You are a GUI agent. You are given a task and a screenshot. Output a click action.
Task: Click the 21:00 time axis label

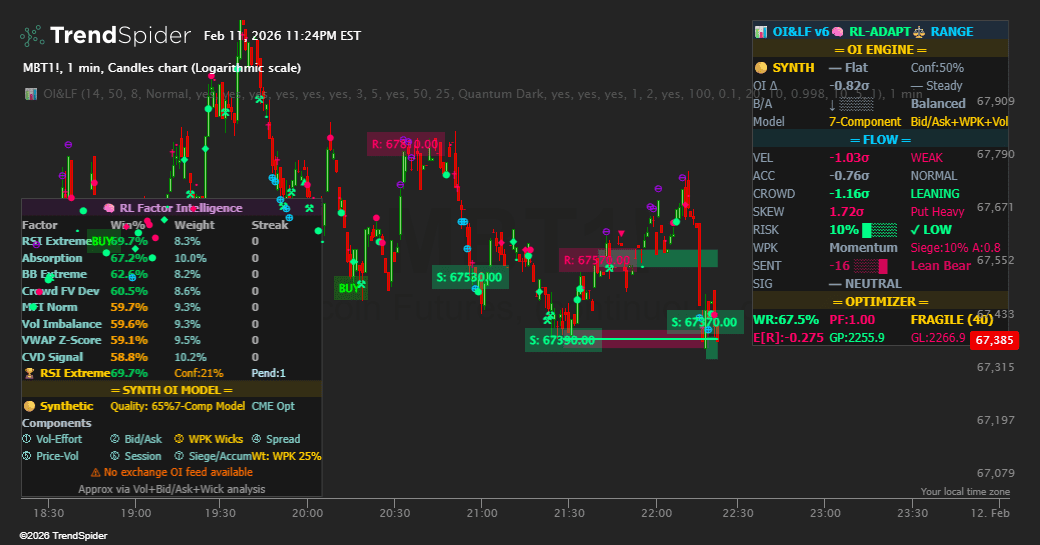click(x=482, y=513)
